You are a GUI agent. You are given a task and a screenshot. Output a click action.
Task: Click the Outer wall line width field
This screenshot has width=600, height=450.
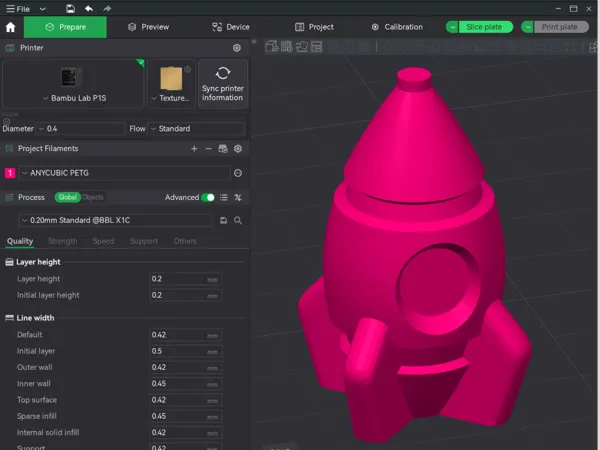click(185, 367)
